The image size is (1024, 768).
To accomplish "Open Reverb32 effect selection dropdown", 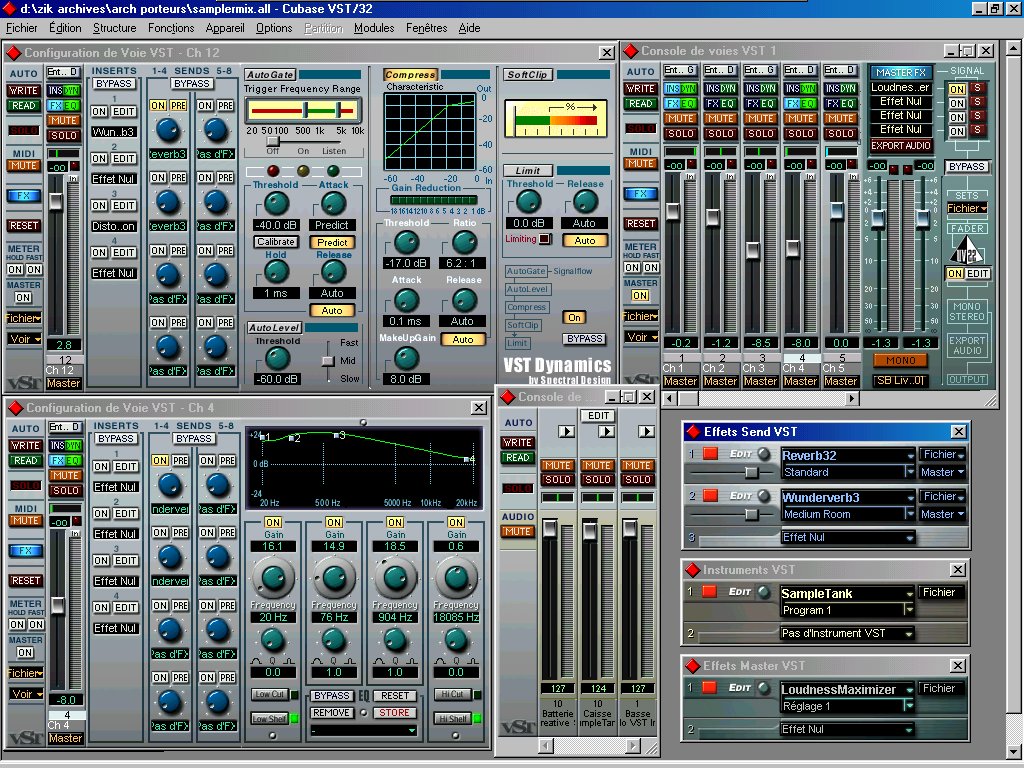I will click(x=848, y=455).
